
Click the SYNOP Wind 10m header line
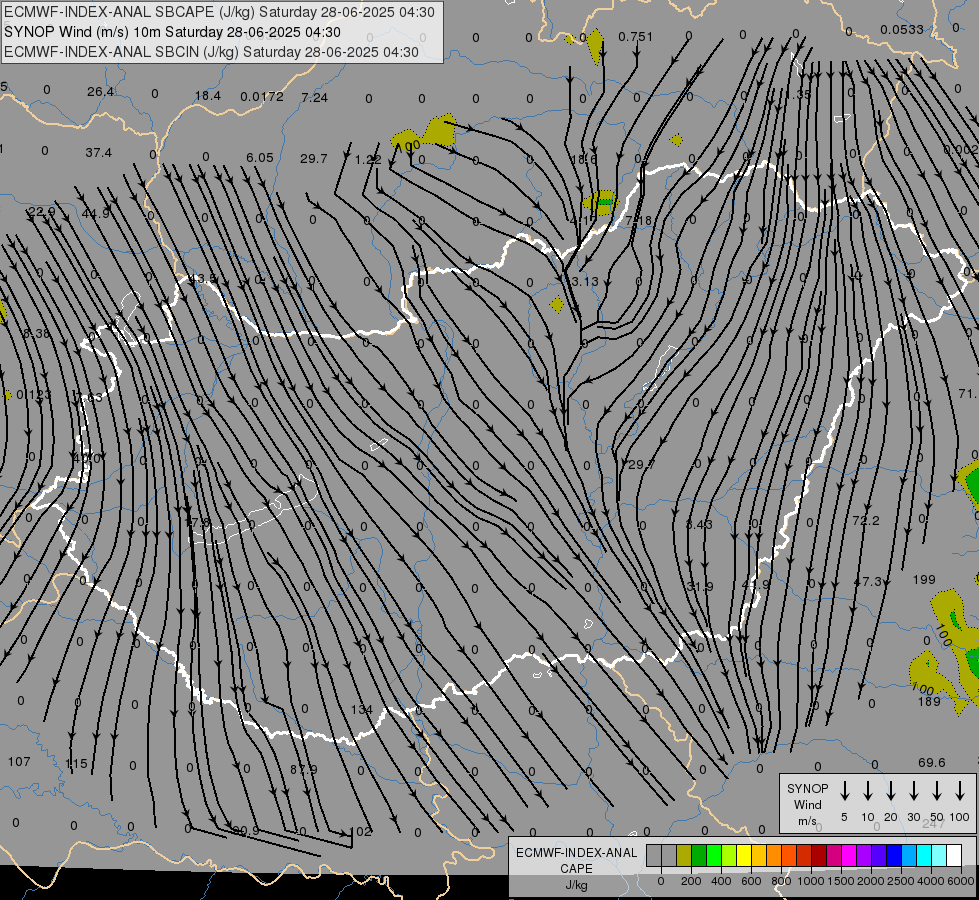point(172,32)
